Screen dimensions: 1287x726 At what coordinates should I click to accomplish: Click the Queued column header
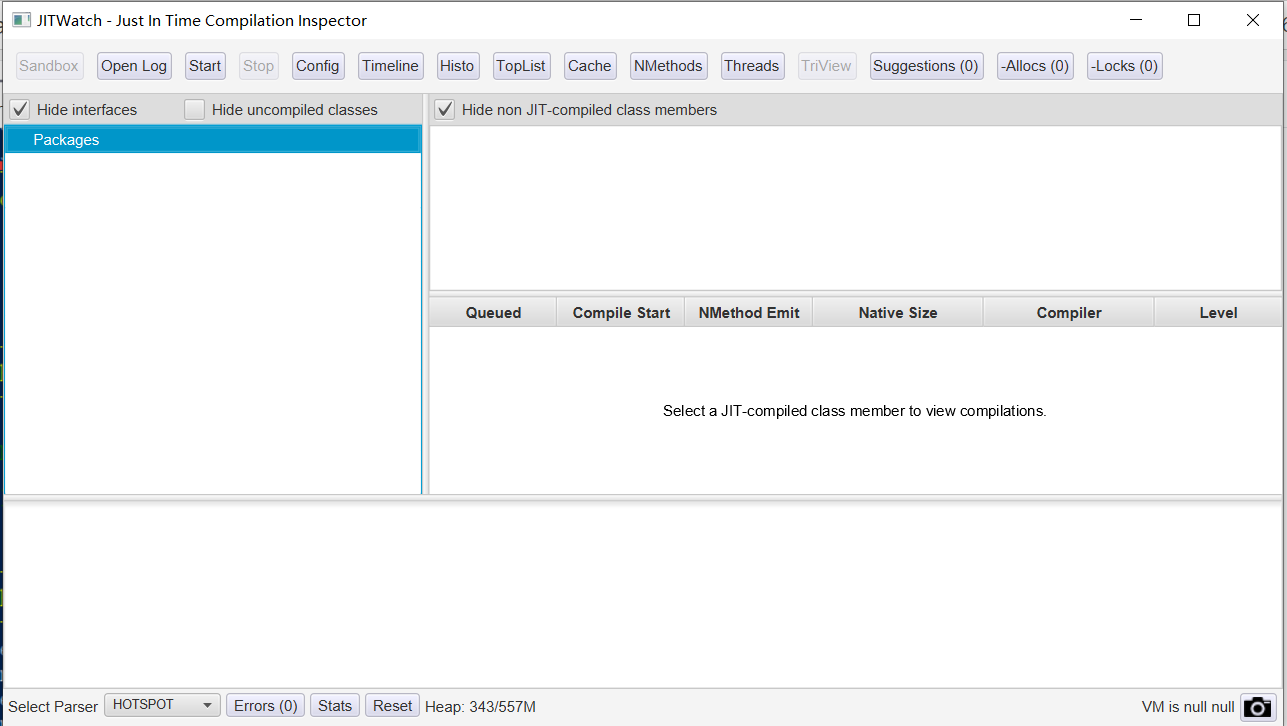click(x=493, y=313)
